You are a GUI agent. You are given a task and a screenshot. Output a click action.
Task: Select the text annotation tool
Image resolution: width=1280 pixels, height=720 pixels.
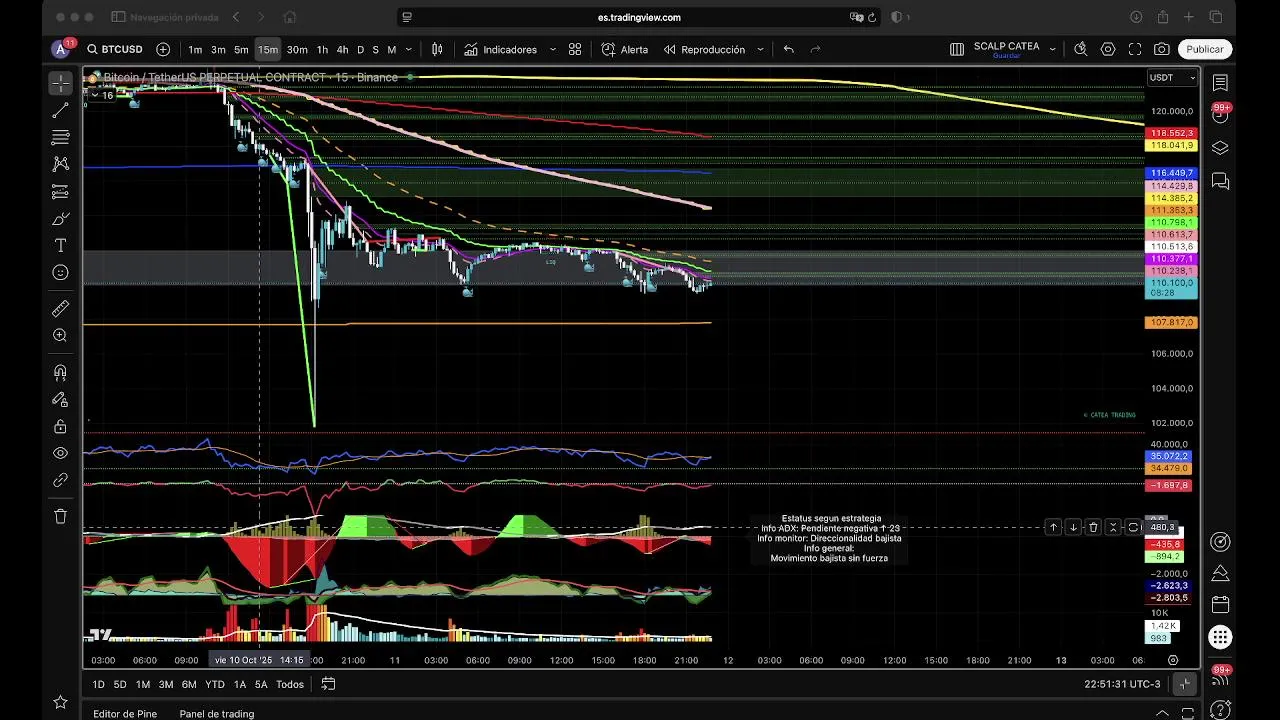60,245
